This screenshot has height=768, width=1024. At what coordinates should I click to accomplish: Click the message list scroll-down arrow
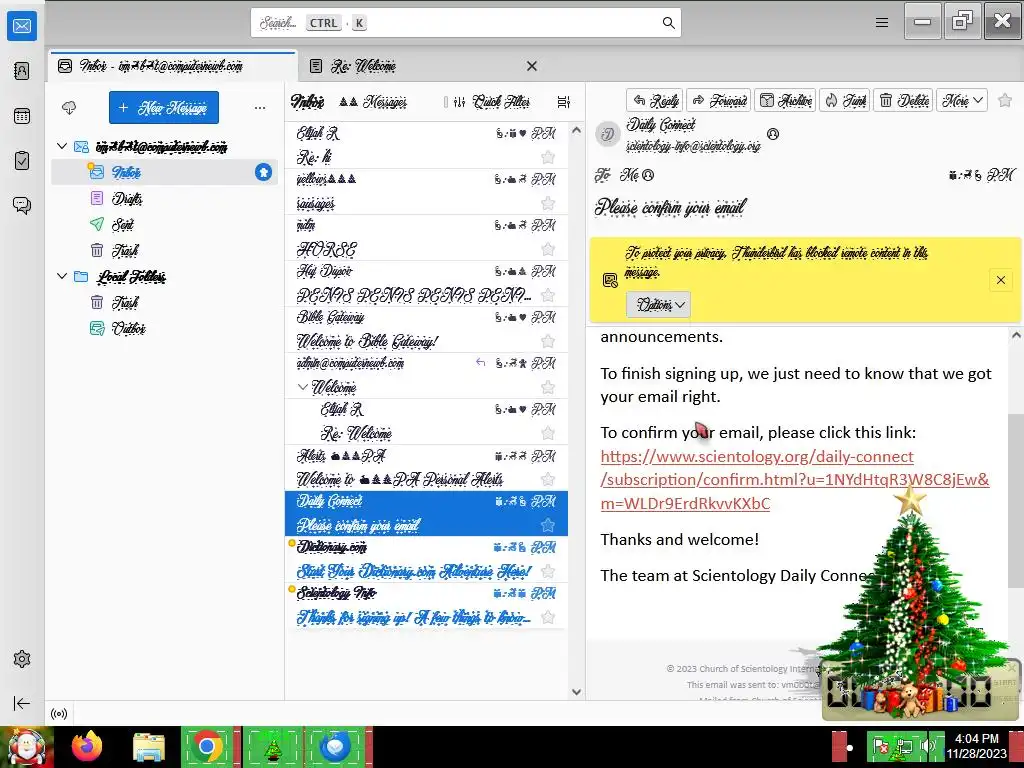click(576, 692)
